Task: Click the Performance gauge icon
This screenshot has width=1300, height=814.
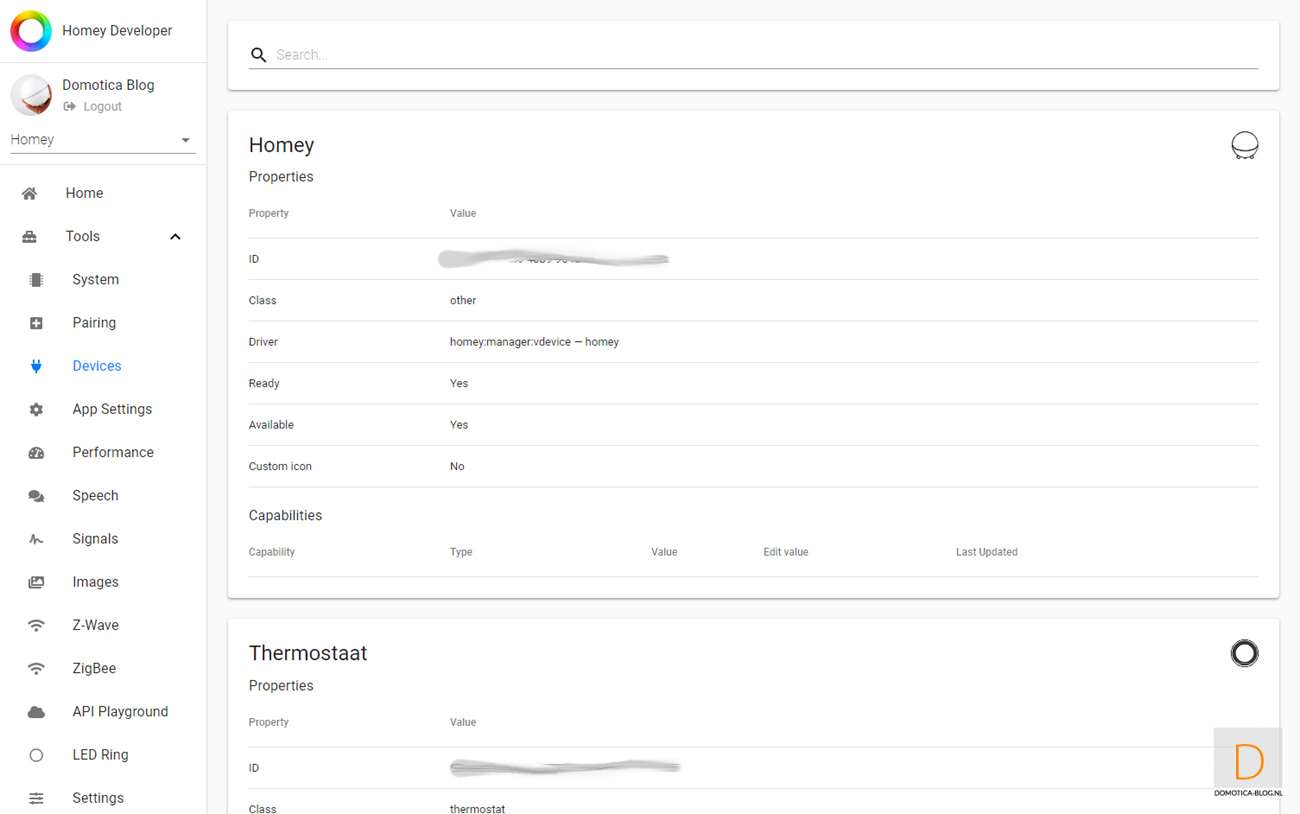Action: click(36, 453)
